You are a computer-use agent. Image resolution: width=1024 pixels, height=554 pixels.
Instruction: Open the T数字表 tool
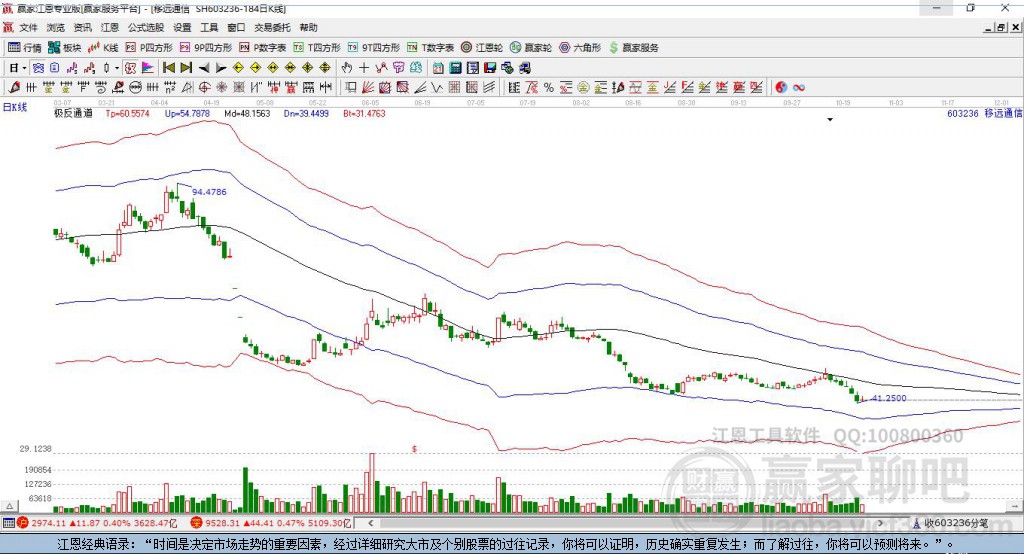click(x=430, y=48)
